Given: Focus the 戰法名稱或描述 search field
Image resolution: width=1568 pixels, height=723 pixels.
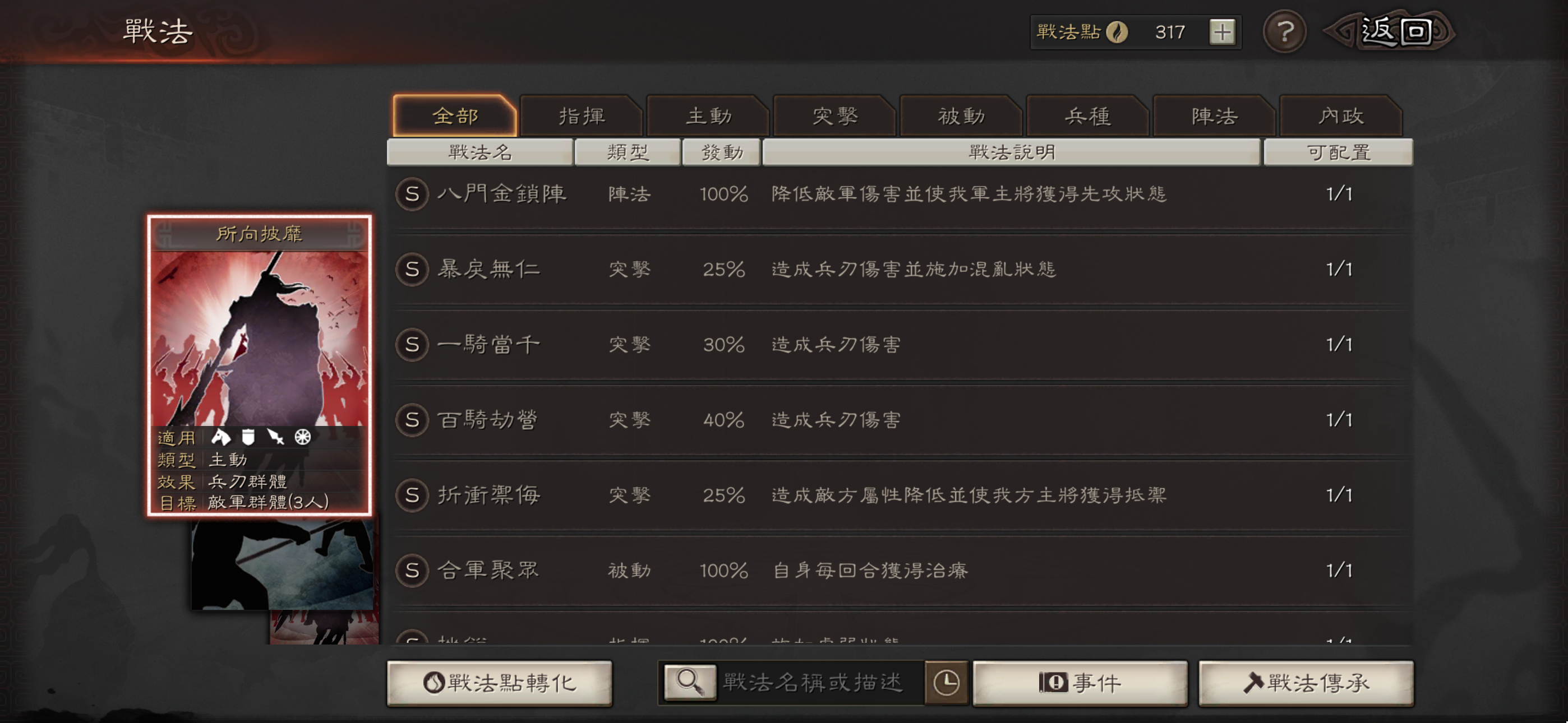Looking at the screenshot, I should coord(820,682).
